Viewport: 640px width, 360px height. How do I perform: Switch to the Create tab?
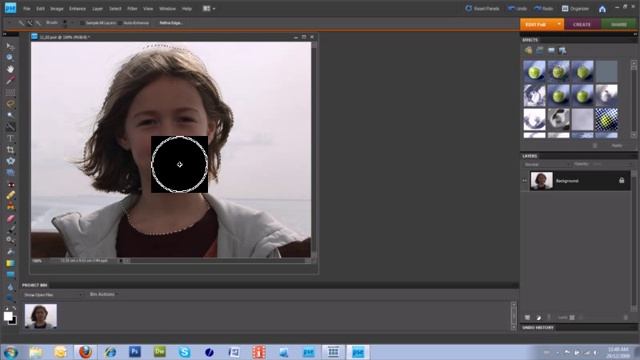(582, 24)
